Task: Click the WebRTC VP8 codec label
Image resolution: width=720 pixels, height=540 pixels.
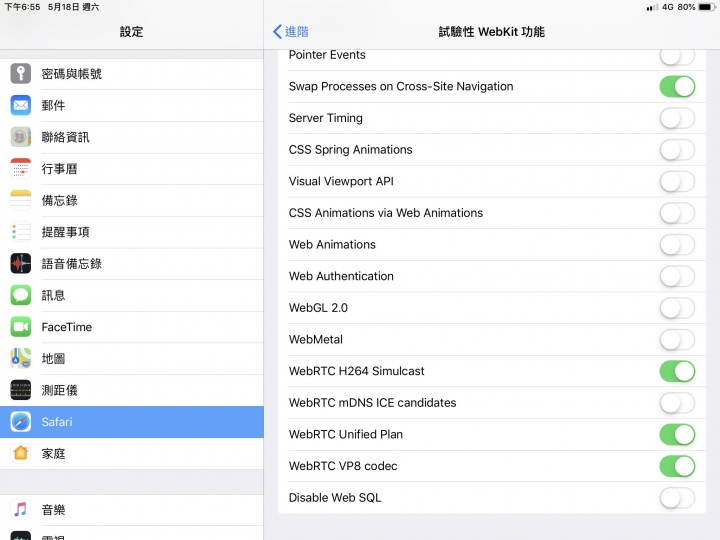Action: [343, 466]
